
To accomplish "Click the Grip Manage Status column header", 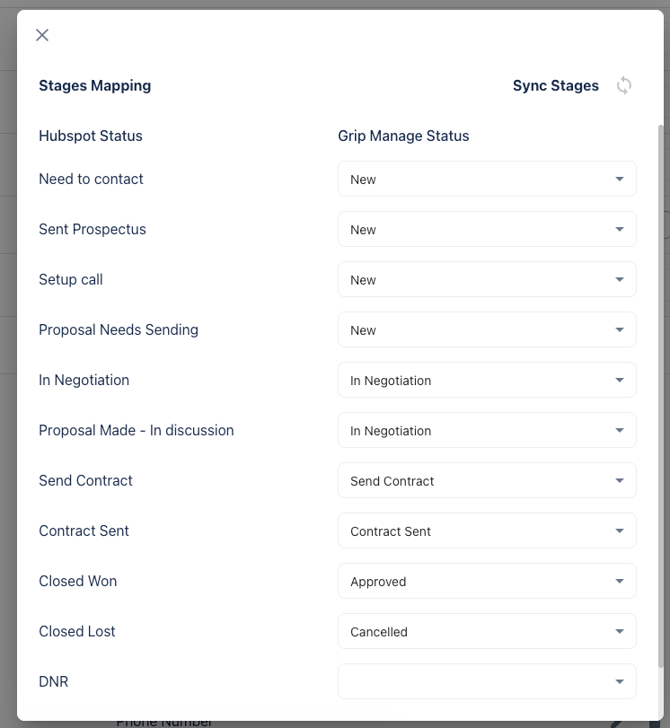I will (x=403, y=136).
